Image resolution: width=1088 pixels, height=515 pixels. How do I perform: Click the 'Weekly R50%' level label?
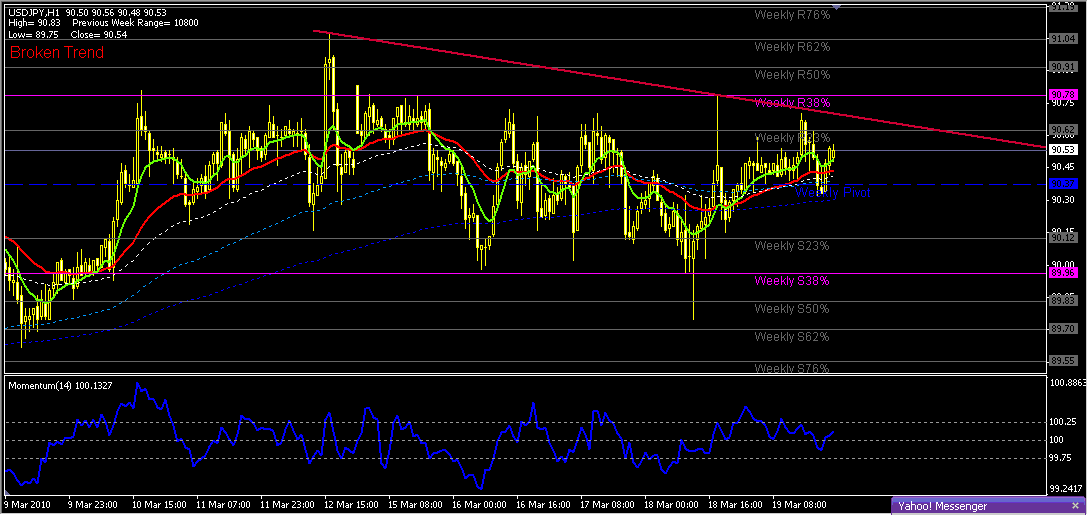792,75
